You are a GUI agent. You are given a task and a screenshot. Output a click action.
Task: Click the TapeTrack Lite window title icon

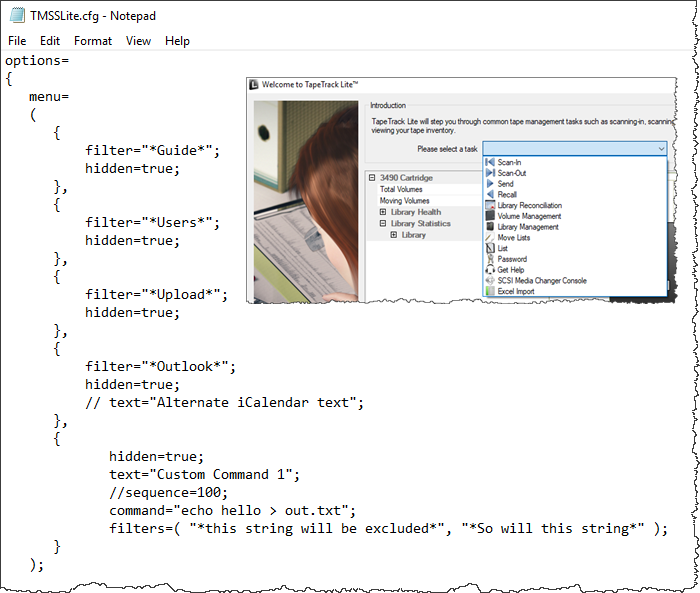pyautogui.click(x=254, y=84)
